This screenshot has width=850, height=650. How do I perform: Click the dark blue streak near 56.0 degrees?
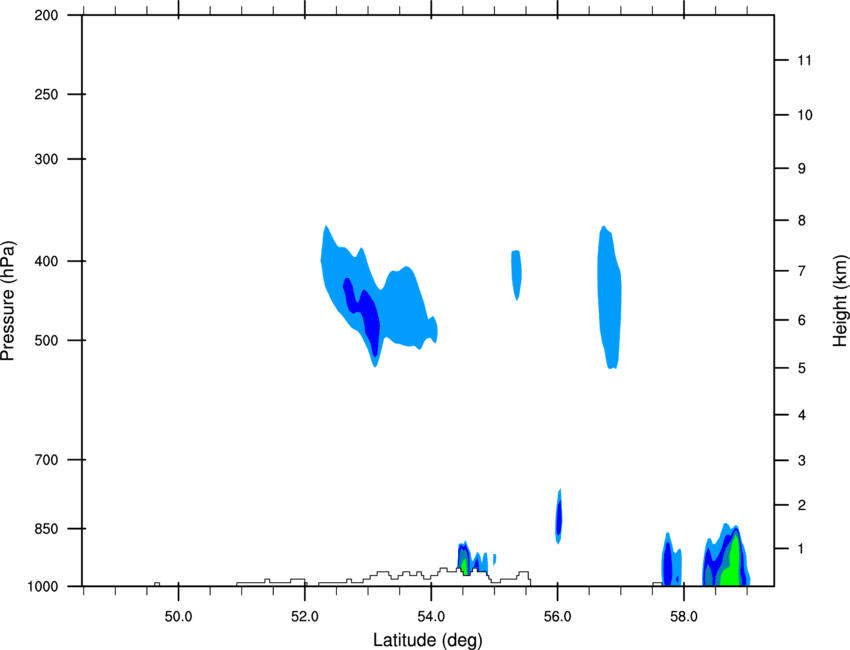(x=559, y=518)
